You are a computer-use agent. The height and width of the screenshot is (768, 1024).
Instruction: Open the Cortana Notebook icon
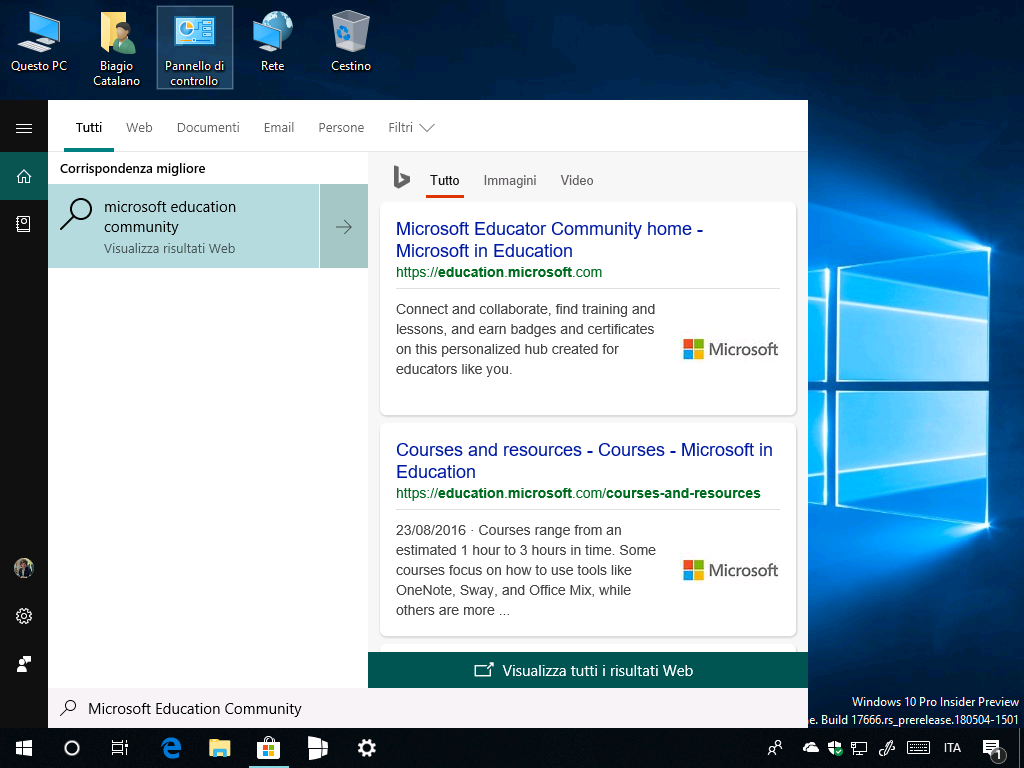click(x=24, y=224)
